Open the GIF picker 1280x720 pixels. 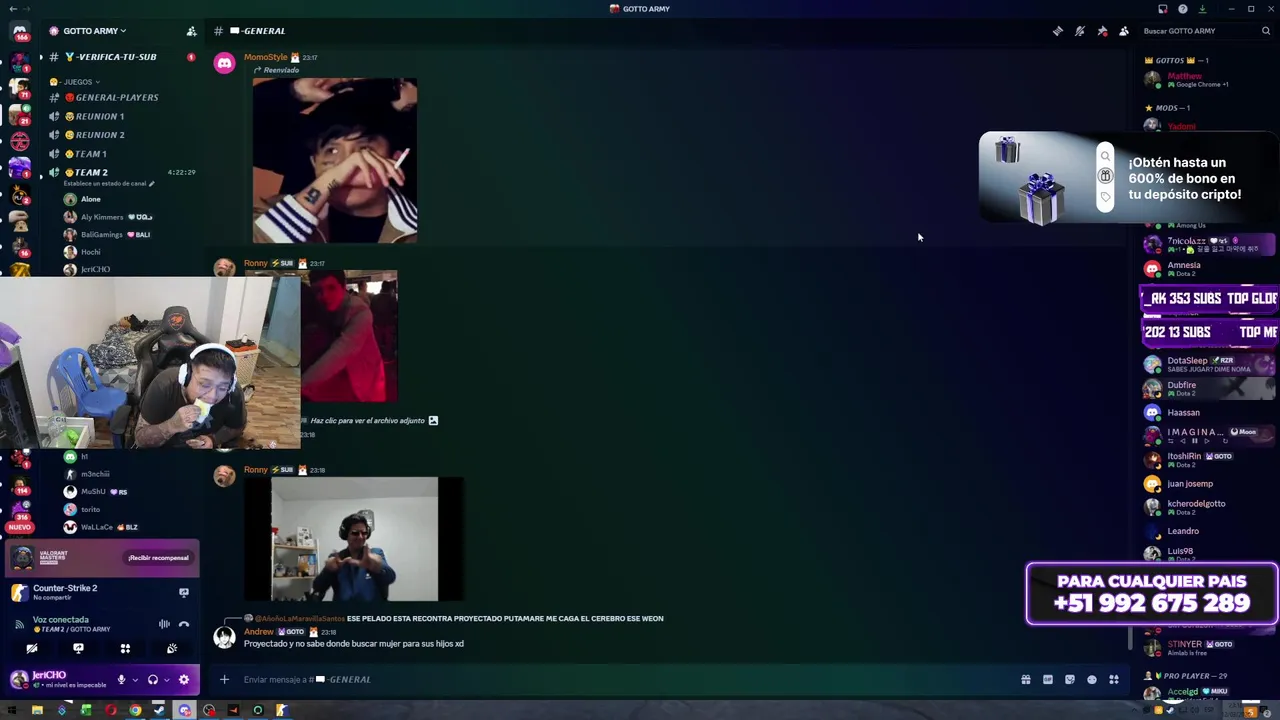tap(1047, 680)
